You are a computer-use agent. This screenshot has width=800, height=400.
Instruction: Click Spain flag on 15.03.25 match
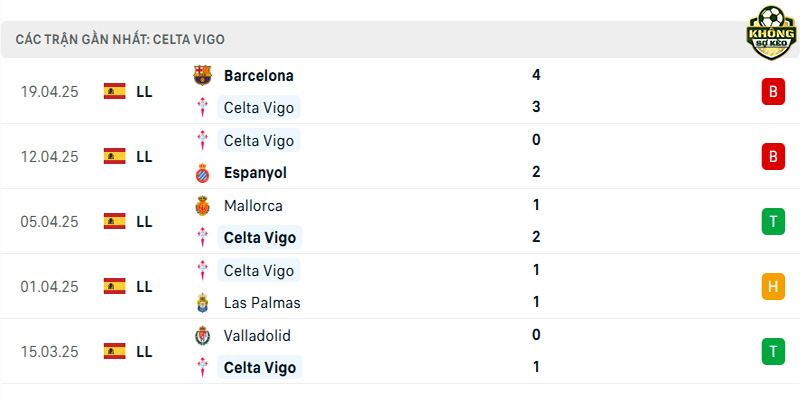114,351
